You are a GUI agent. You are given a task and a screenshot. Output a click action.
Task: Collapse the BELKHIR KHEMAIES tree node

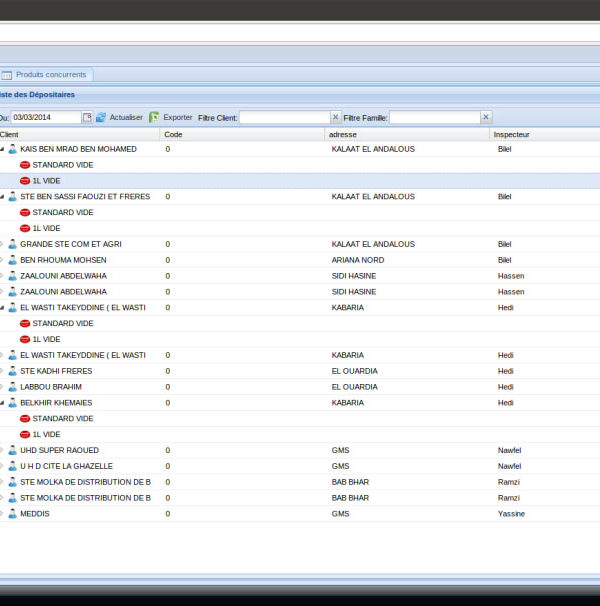coord(3,403)
